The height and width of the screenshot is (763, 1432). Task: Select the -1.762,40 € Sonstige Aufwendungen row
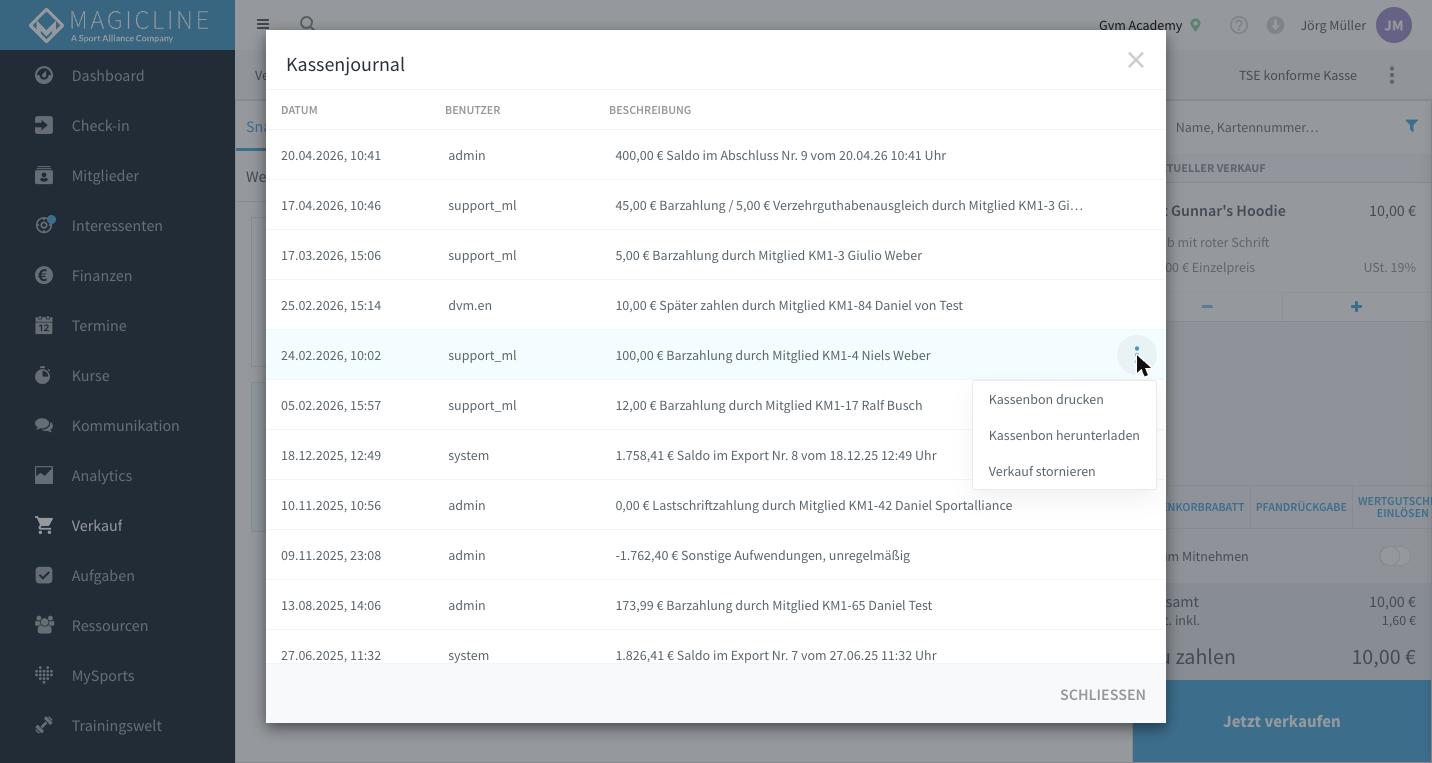(716, 555)
